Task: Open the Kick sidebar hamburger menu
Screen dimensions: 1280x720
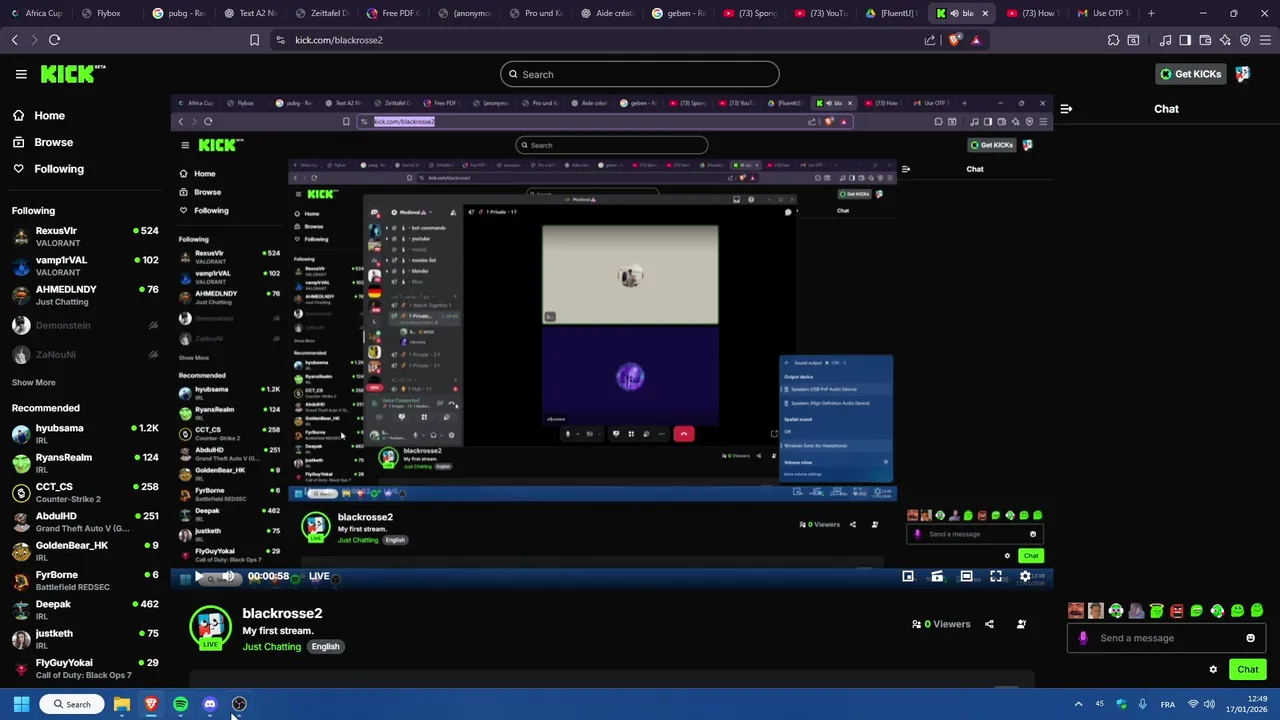Action: point(21,74)
